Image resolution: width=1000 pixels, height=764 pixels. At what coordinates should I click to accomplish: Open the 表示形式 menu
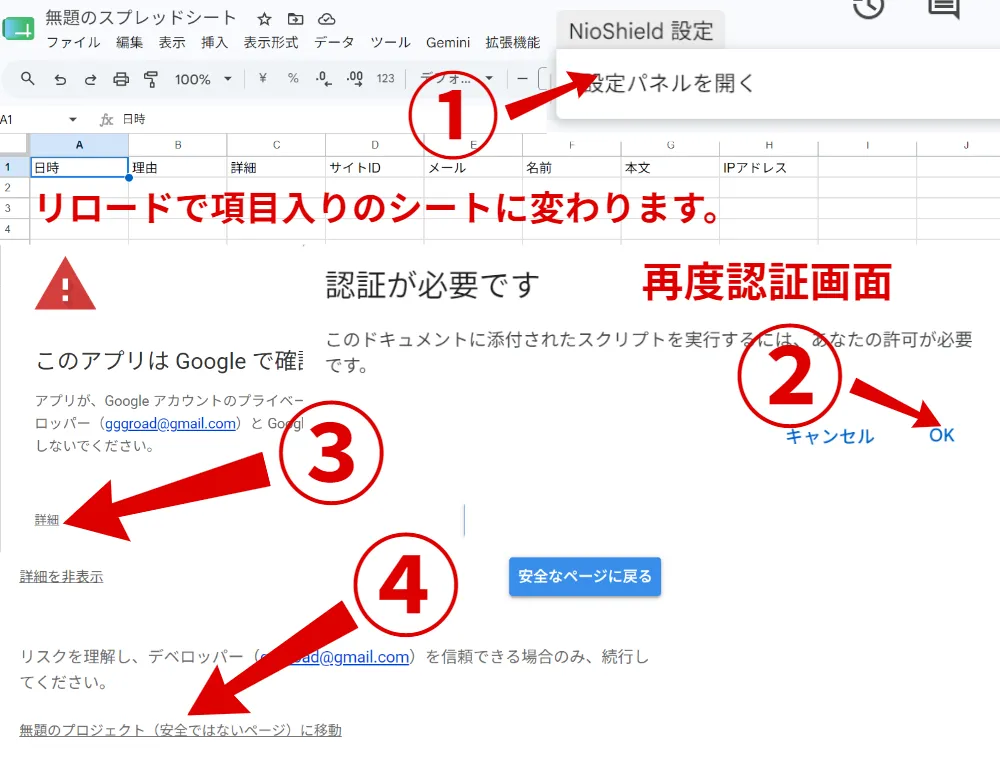[x=271, y=43]
